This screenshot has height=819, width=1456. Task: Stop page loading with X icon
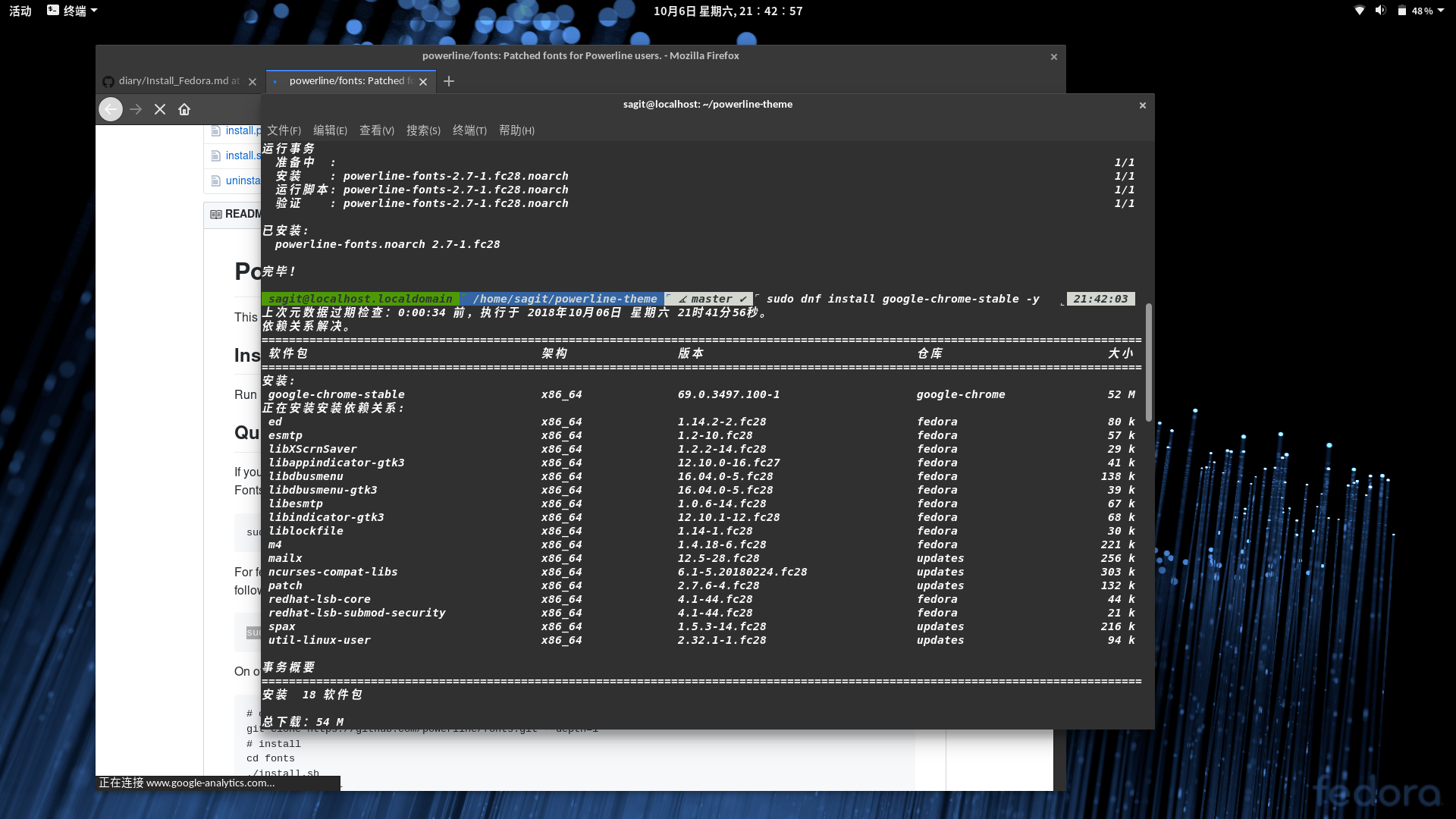[160, 109]
